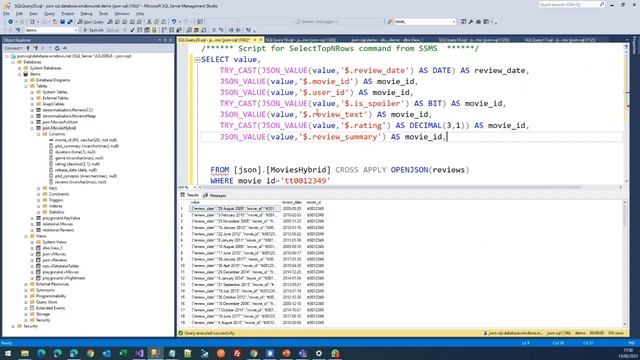
Task: Click the Visual Studio taskbar icon
Action: point(139,353)
